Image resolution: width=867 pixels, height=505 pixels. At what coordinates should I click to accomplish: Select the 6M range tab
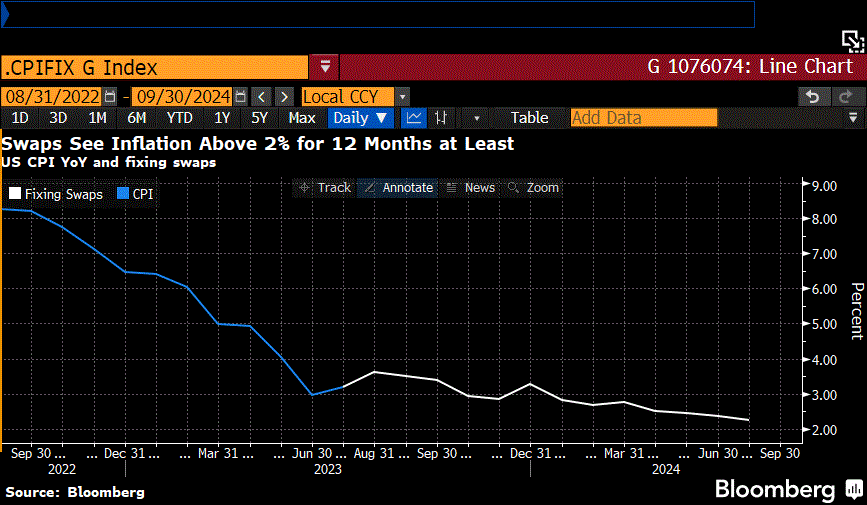137,118
